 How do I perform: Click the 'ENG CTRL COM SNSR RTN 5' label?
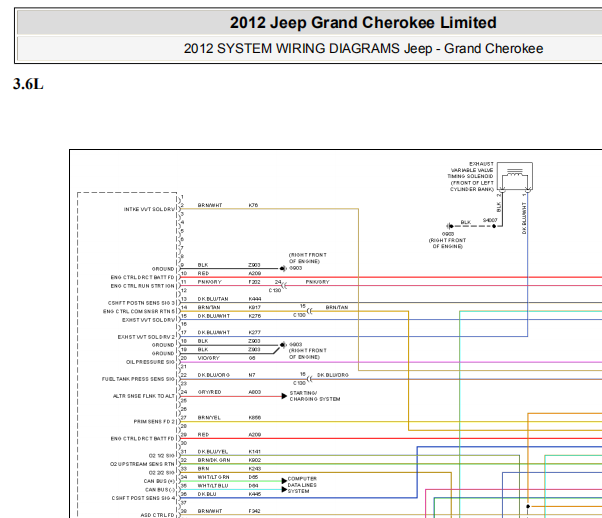tap(139, 311)
